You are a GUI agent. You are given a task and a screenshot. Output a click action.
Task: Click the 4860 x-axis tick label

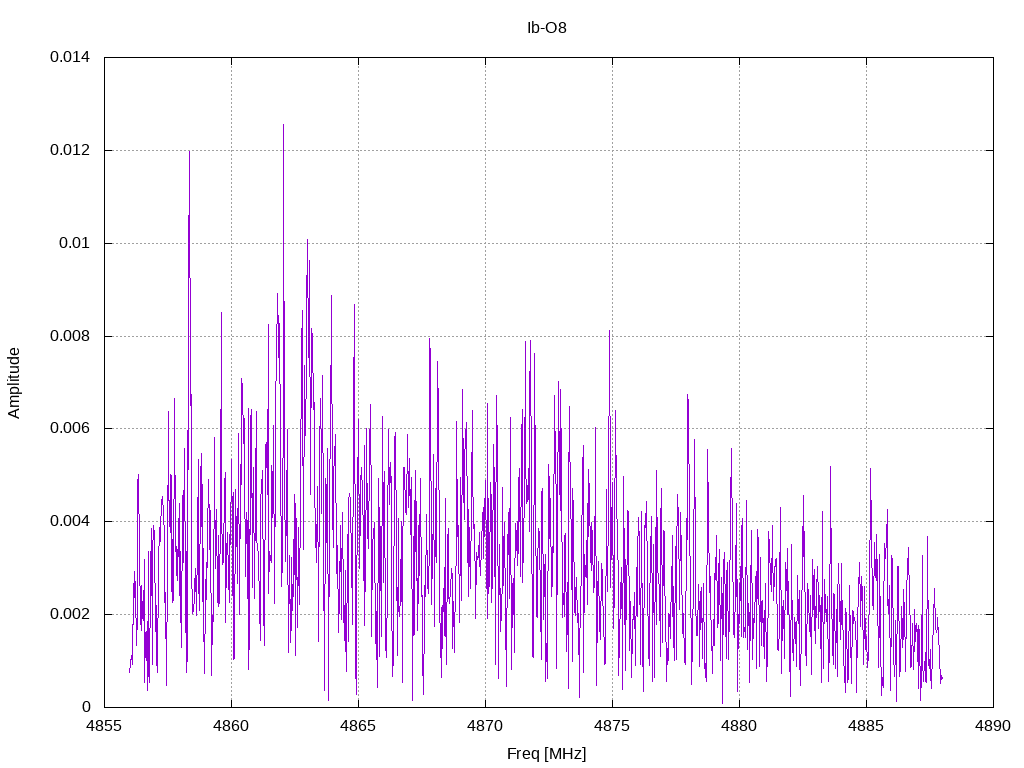pyautogui.click(x=231, y=726)
